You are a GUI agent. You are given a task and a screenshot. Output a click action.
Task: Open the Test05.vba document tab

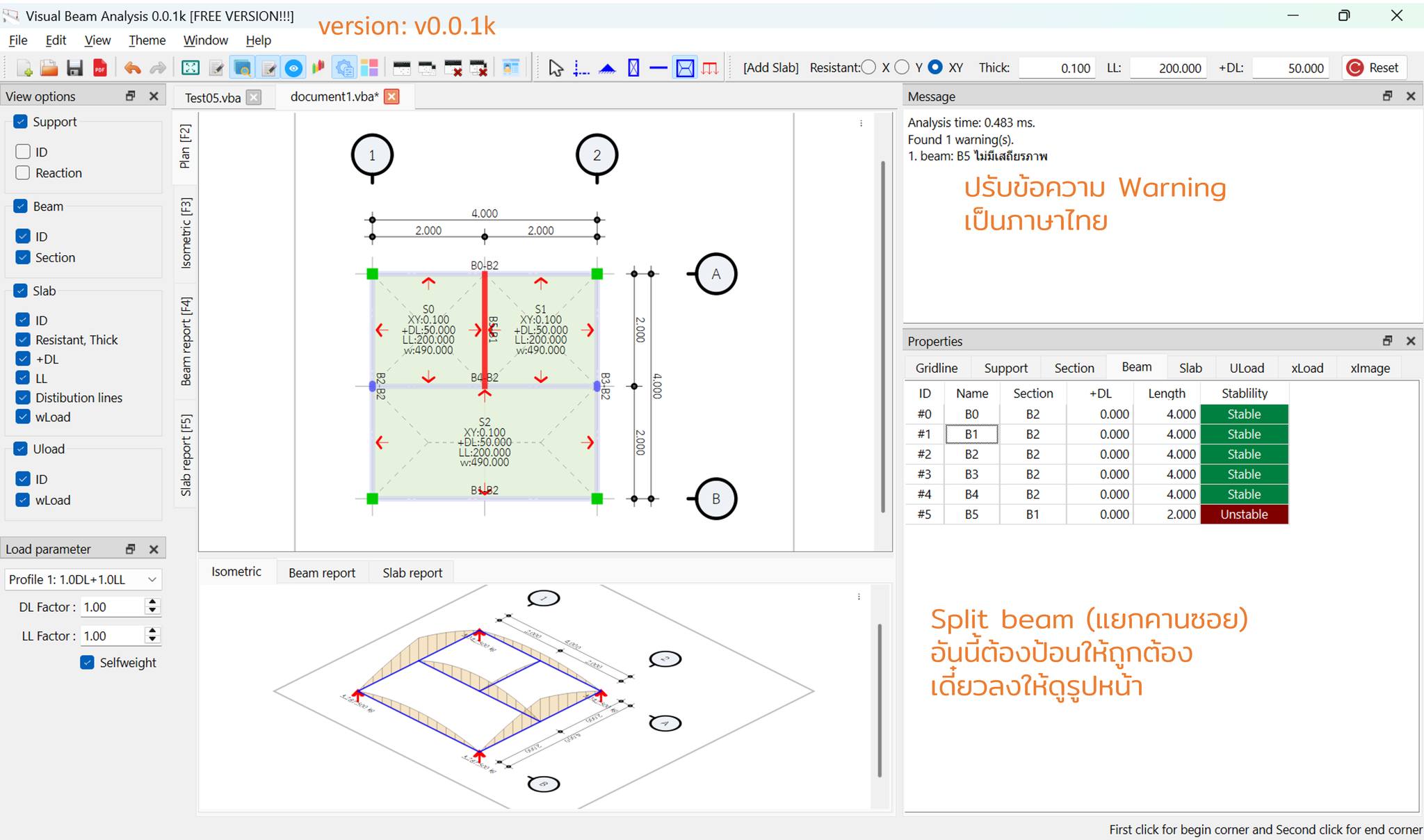(213, 98)
